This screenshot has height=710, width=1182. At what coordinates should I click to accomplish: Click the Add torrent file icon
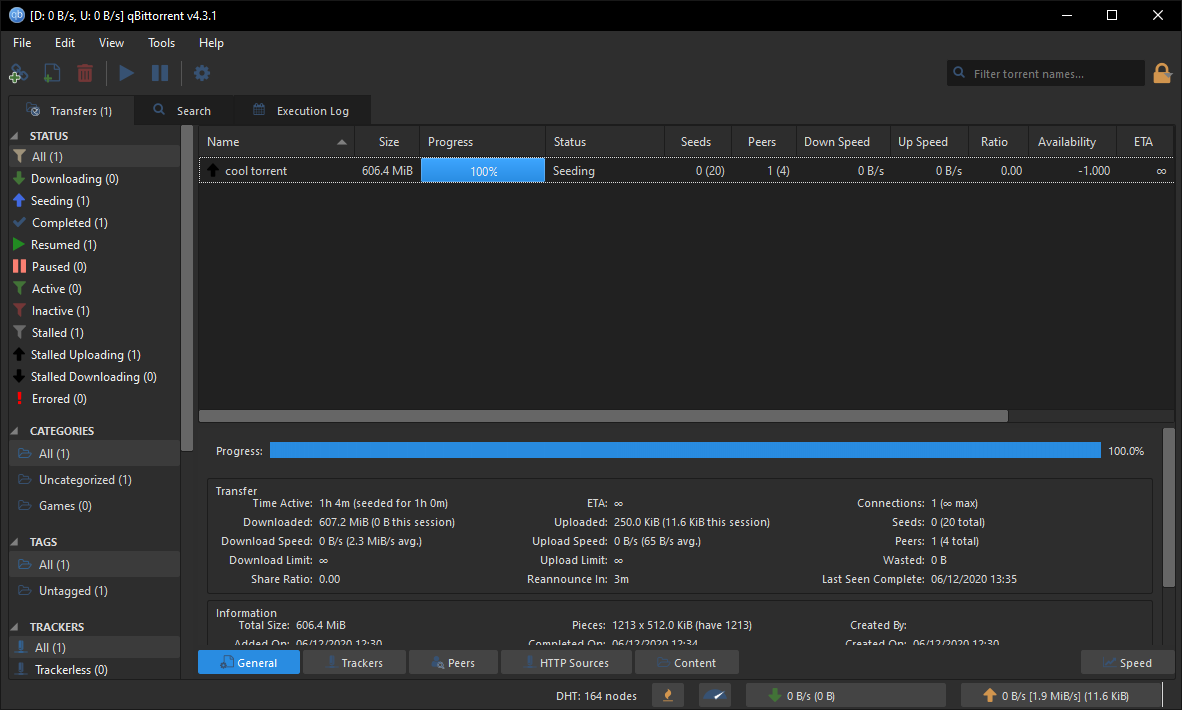(x=51, y=74)
